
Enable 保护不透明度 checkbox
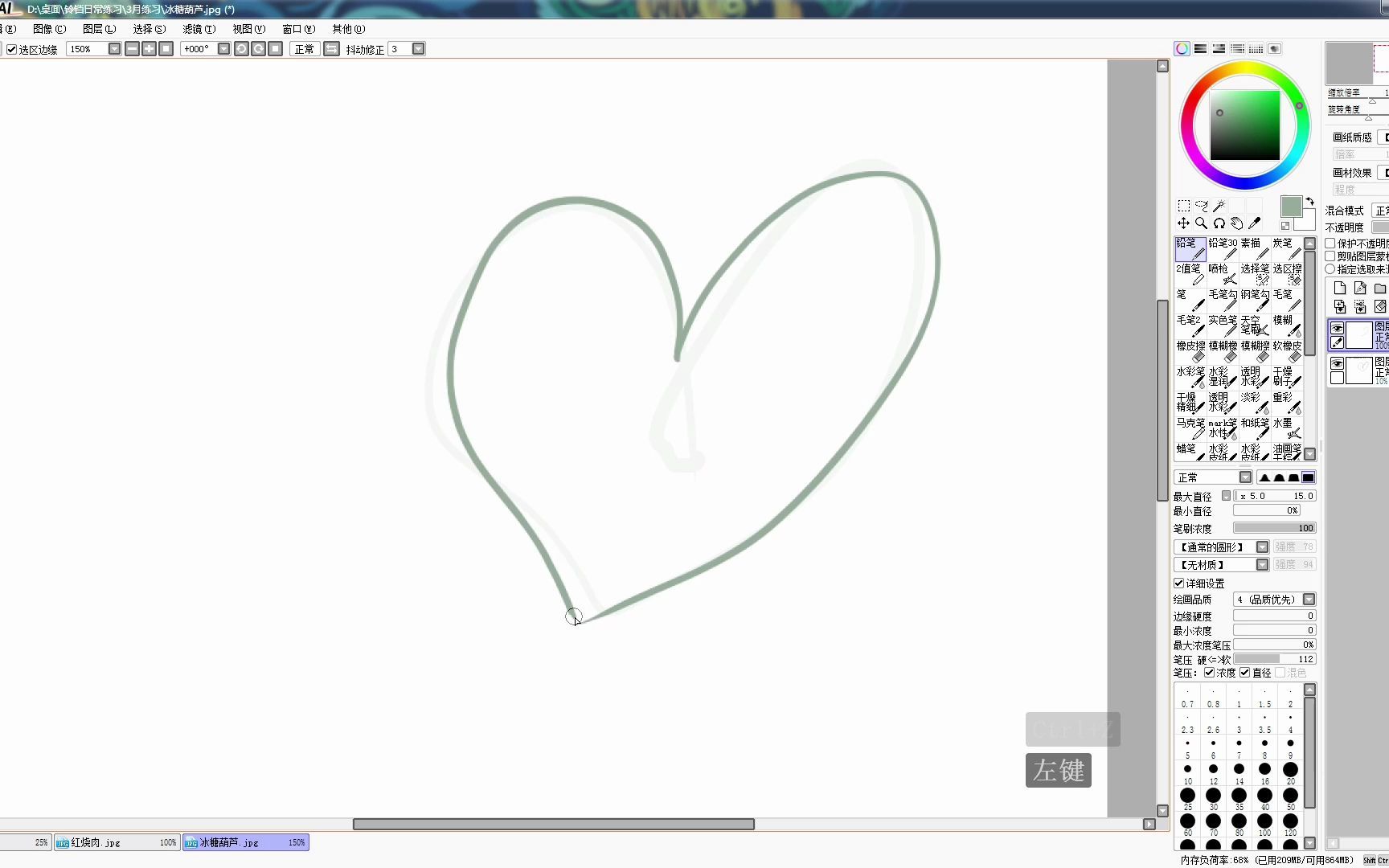1330,244
